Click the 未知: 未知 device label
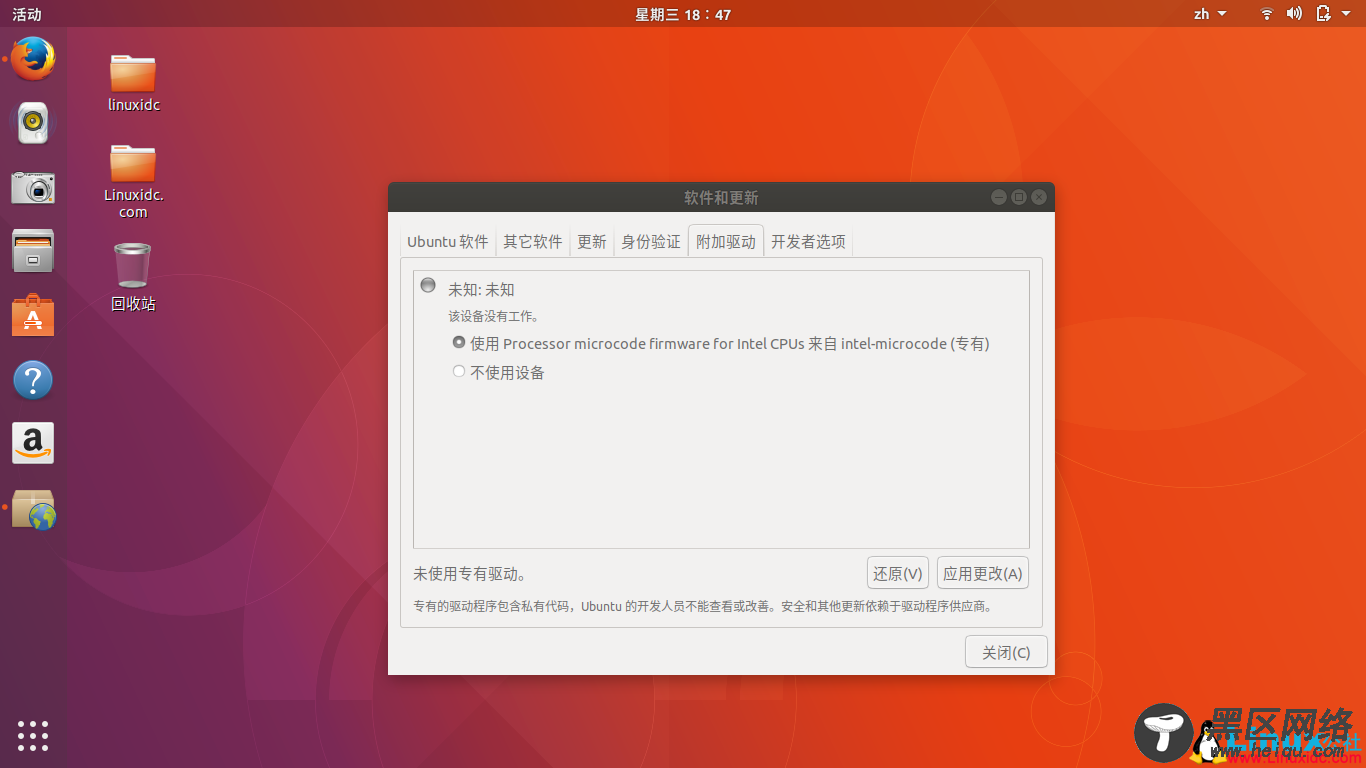 tap(481, 290)
